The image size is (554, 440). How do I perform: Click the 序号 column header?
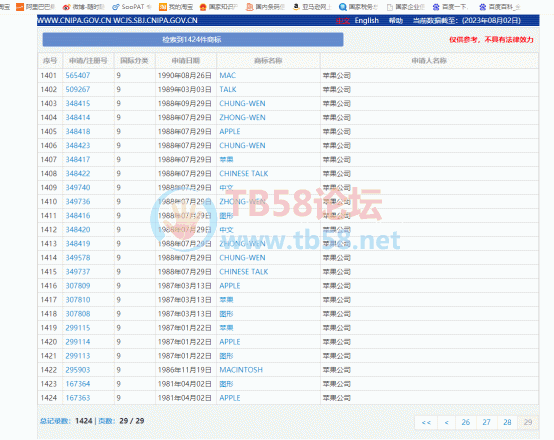50,61
